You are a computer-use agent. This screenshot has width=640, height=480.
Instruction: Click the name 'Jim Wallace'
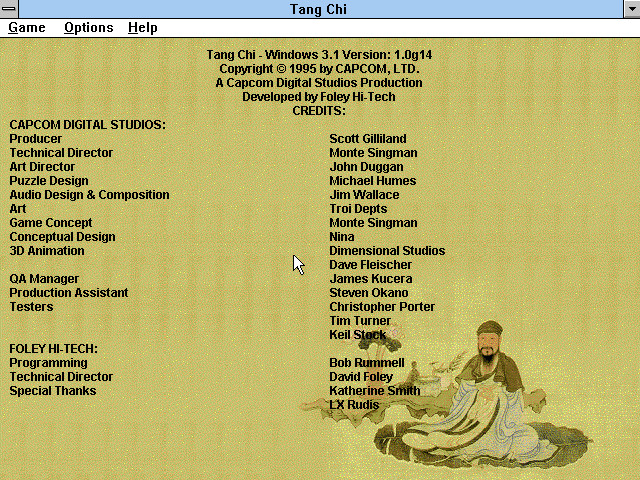364,195
